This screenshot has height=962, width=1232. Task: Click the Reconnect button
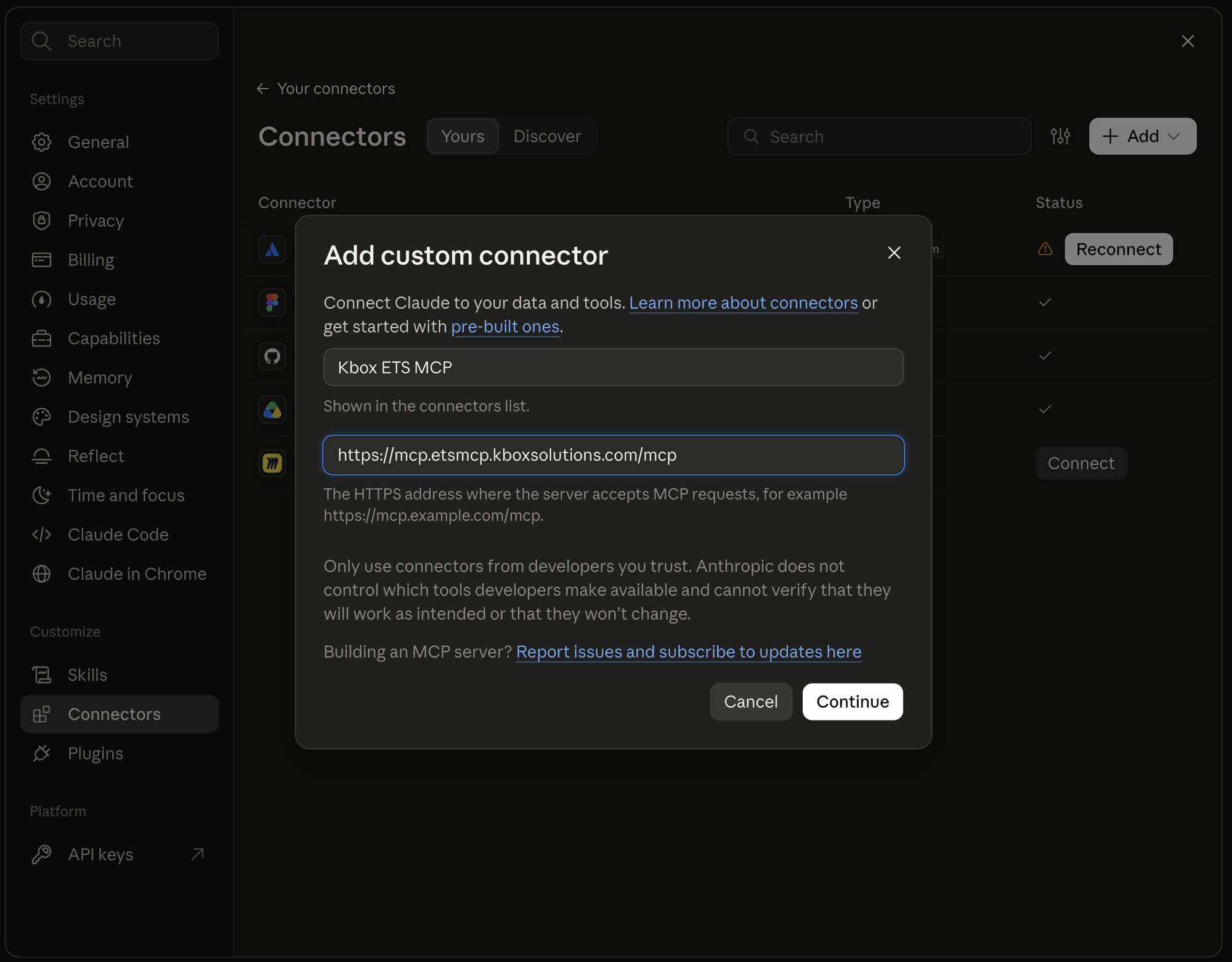point(1119,249)
